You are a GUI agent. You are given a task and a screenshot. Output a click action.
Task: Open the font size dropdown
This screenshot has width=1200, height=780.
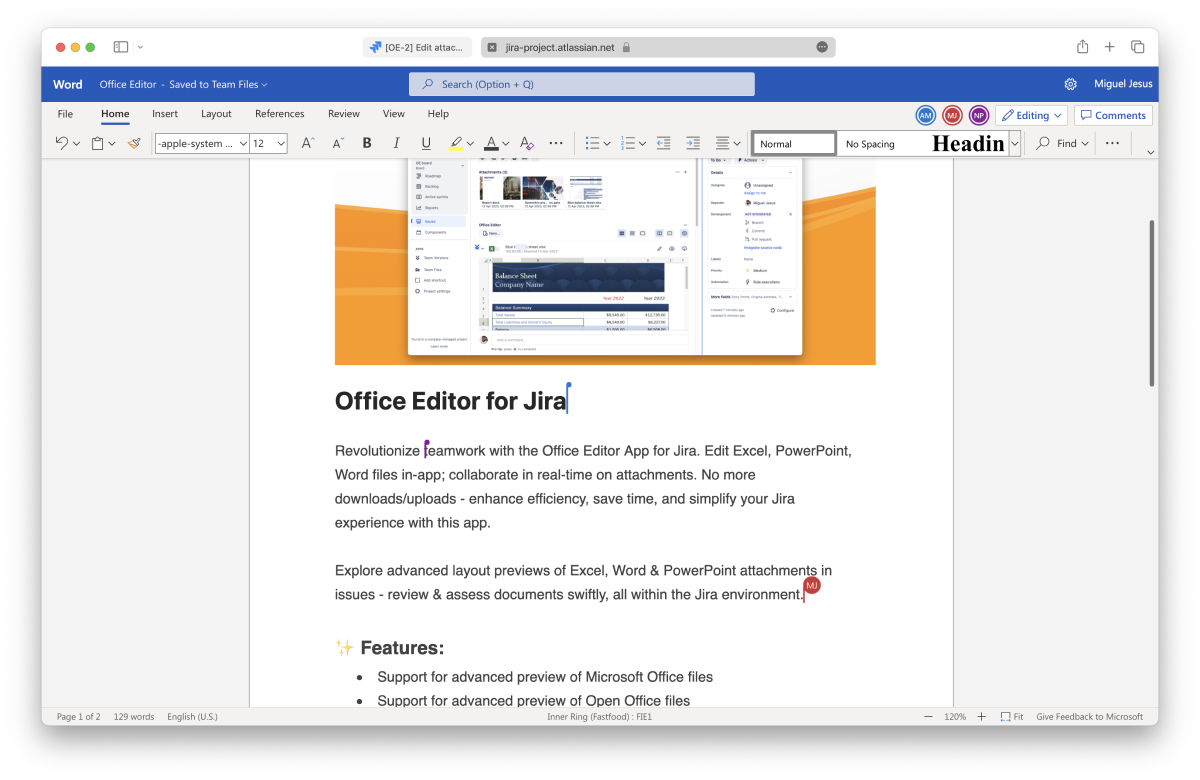281,144
